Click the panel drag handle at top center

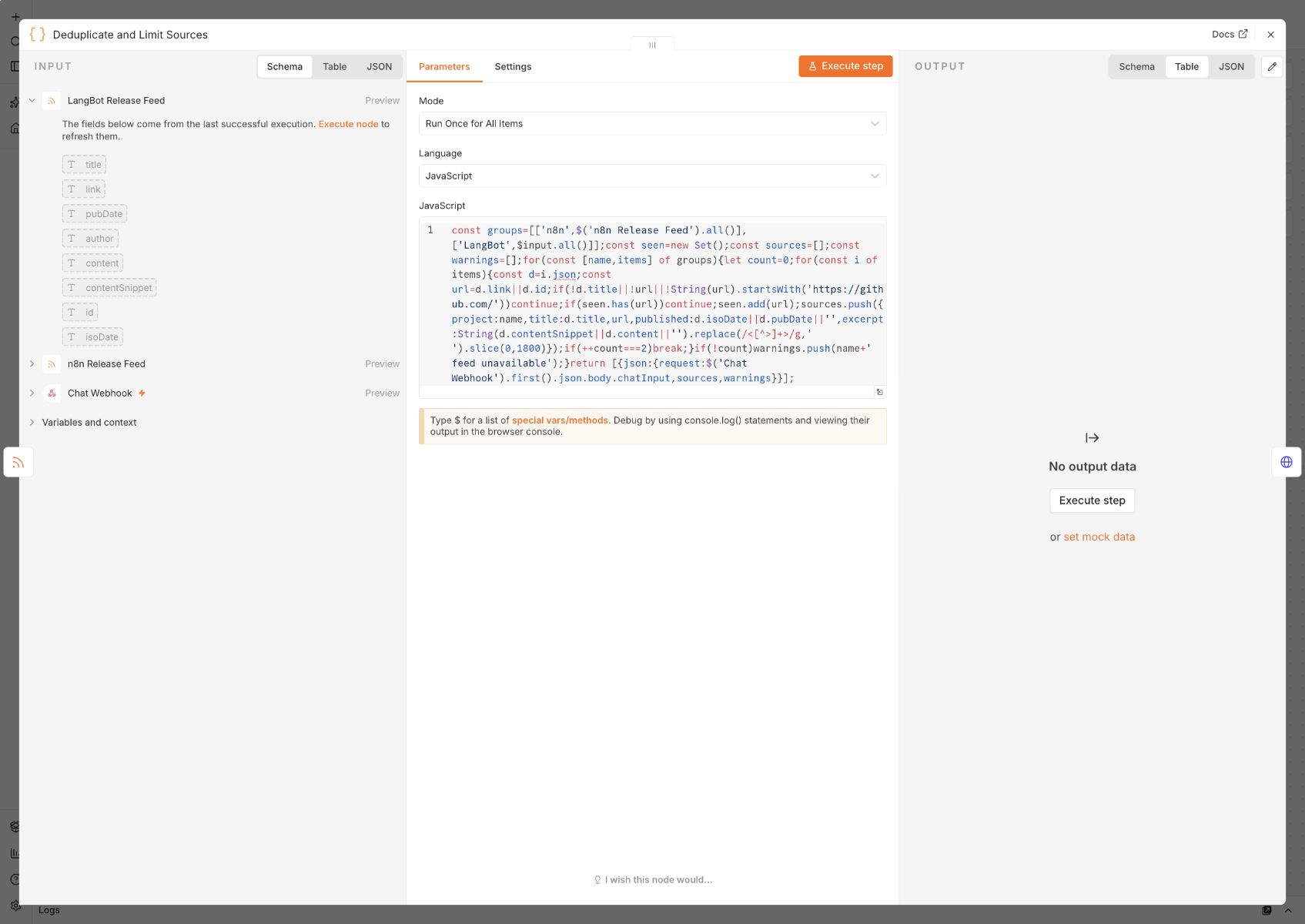coord(652,45)
